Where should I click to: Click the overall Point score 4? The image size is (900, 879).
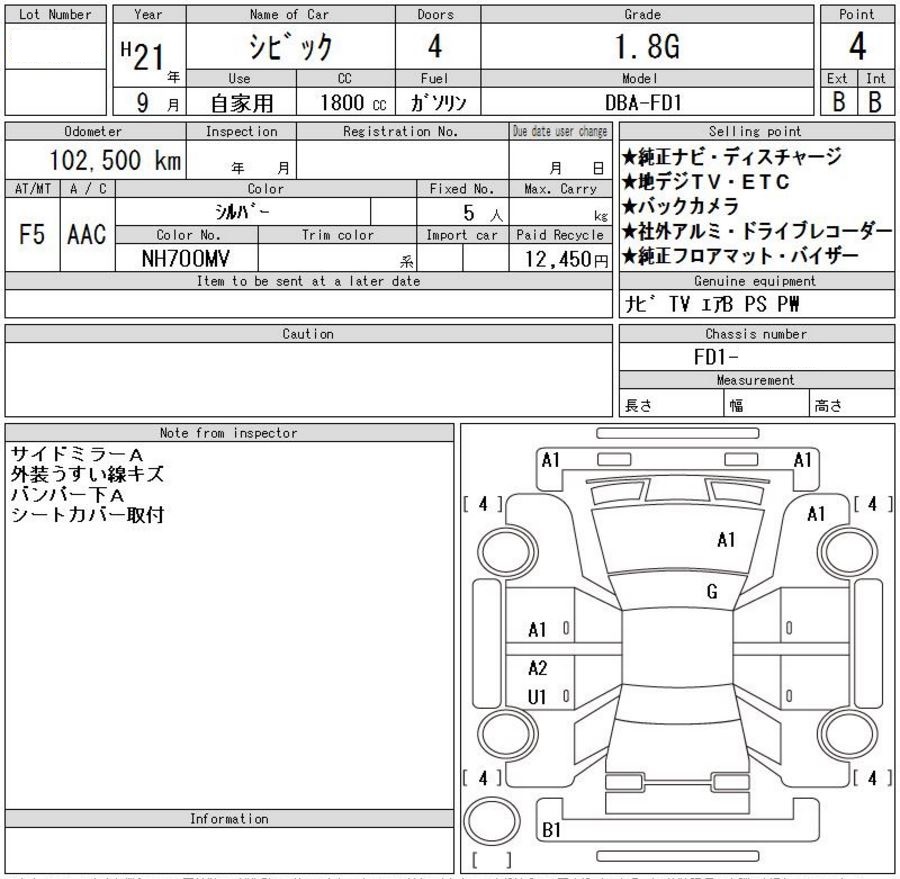(x=858, y=46)
